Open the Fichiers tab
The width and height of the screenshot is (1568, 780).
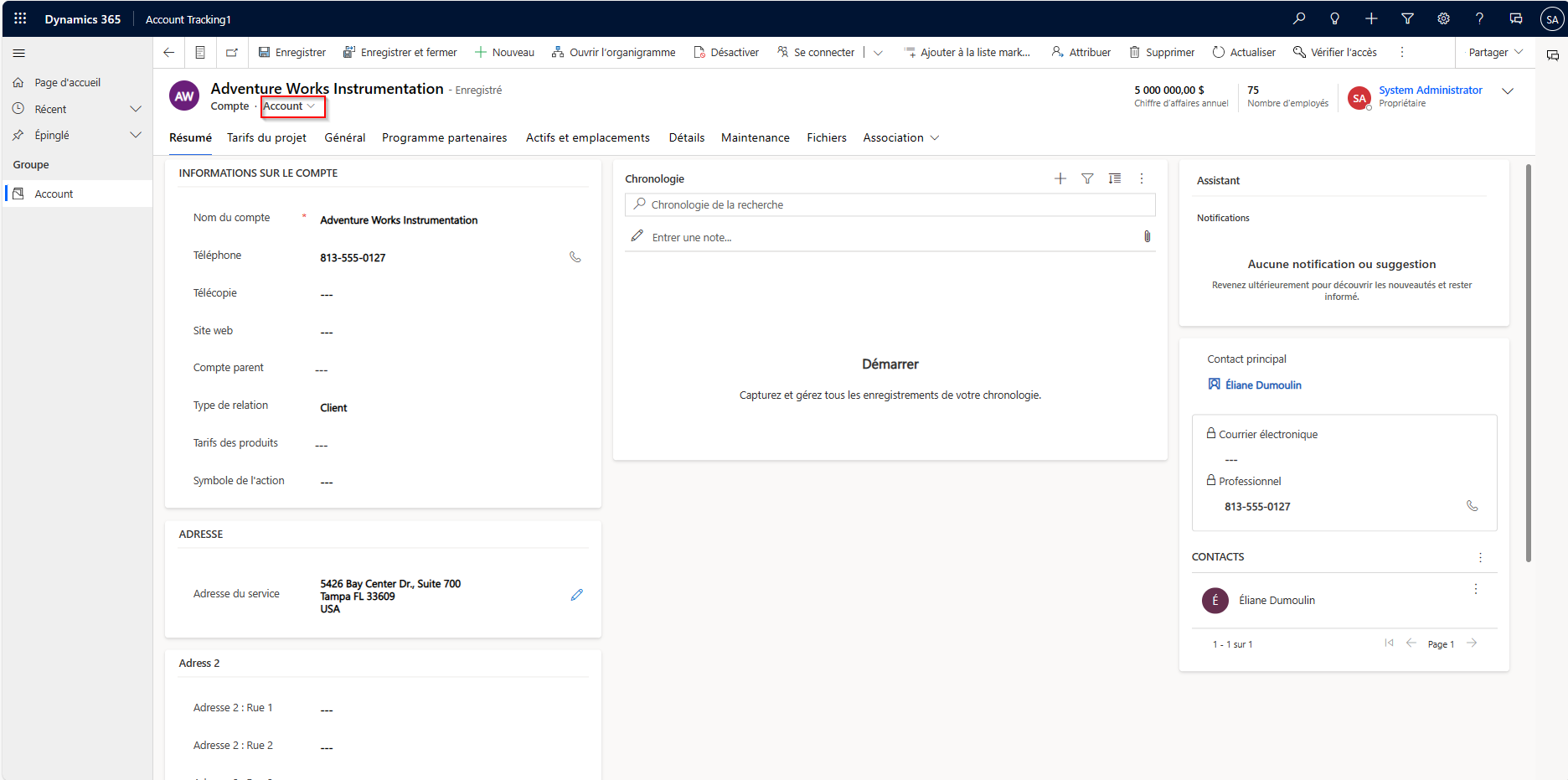827,138
